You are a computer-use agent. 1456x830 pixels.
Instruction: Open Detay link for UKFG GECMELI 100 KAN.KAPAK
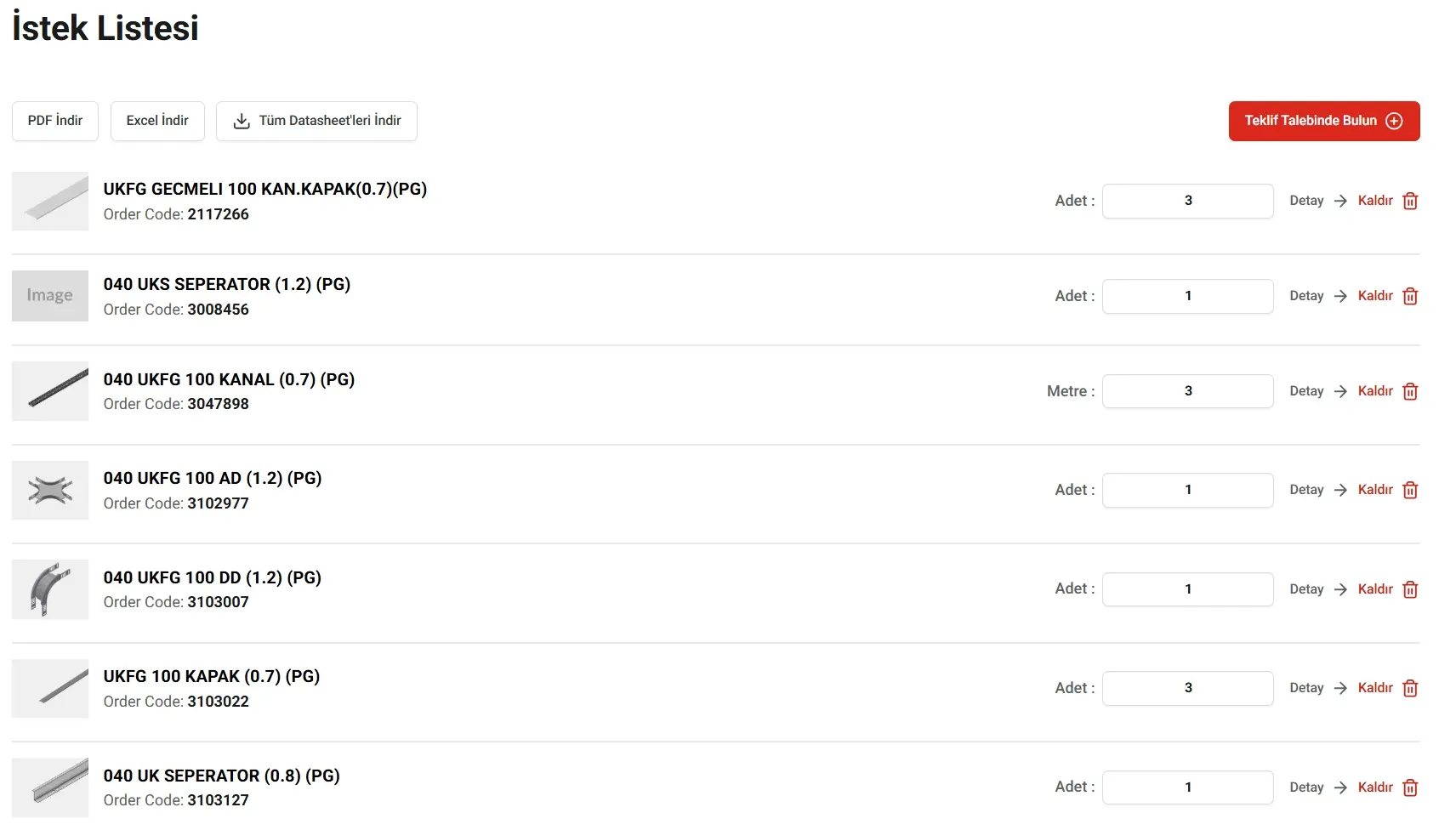(x=1306, y=201)
